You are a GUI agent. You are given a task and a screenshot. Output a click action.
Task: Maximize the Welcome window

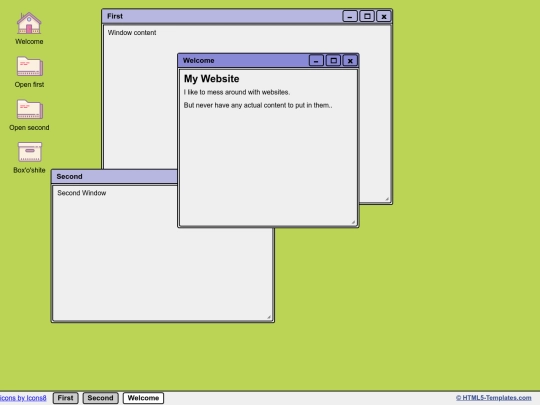(333, 61)
